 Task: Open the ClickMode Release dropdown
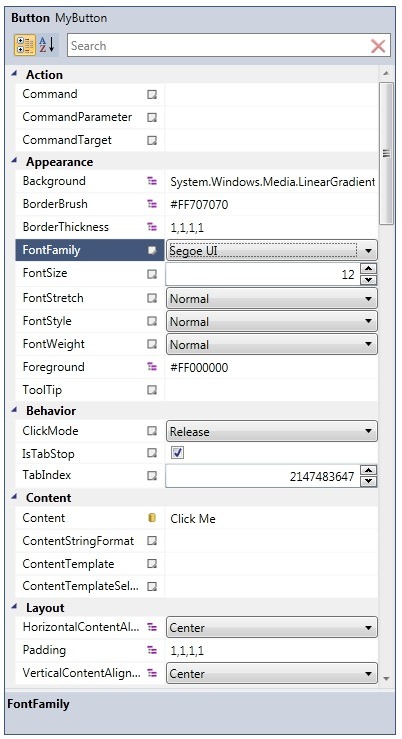[271, 431]
